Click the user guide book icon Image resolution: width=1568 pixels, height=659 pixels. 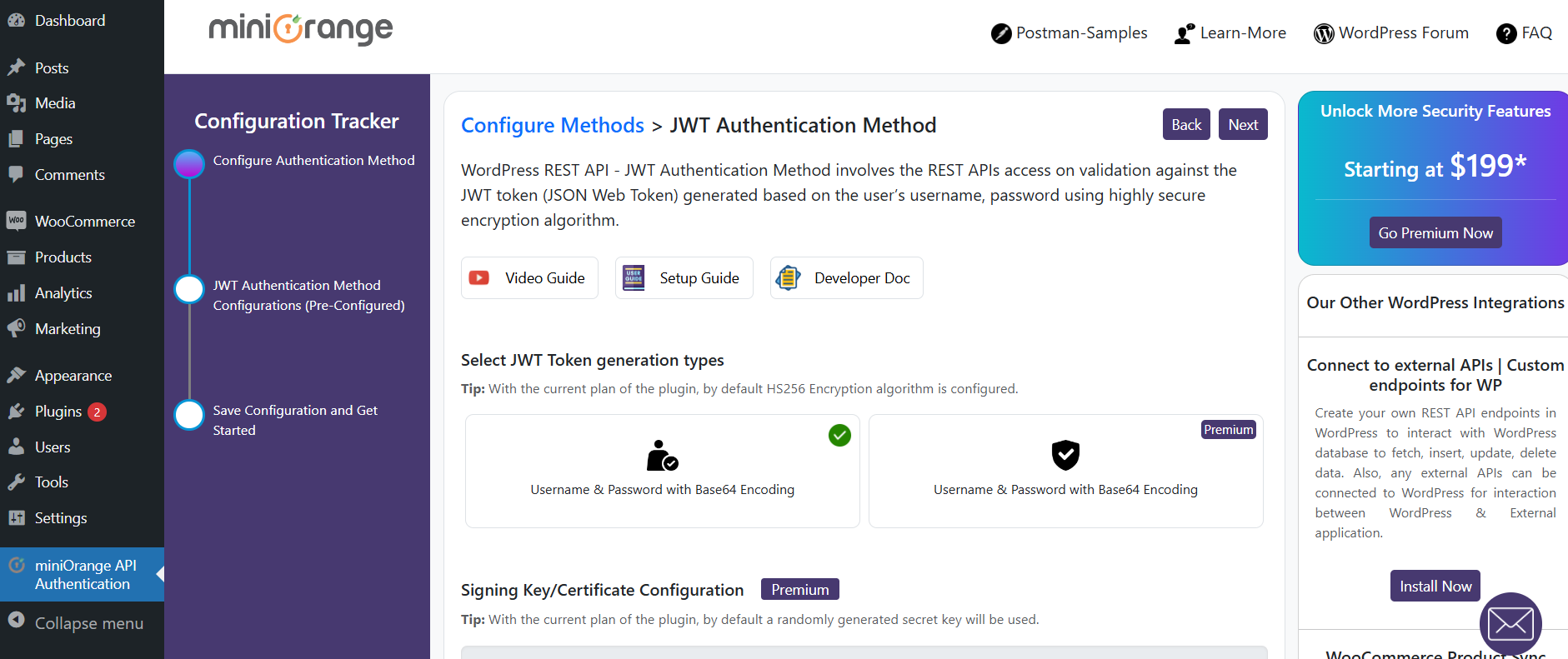pos(634,278)
